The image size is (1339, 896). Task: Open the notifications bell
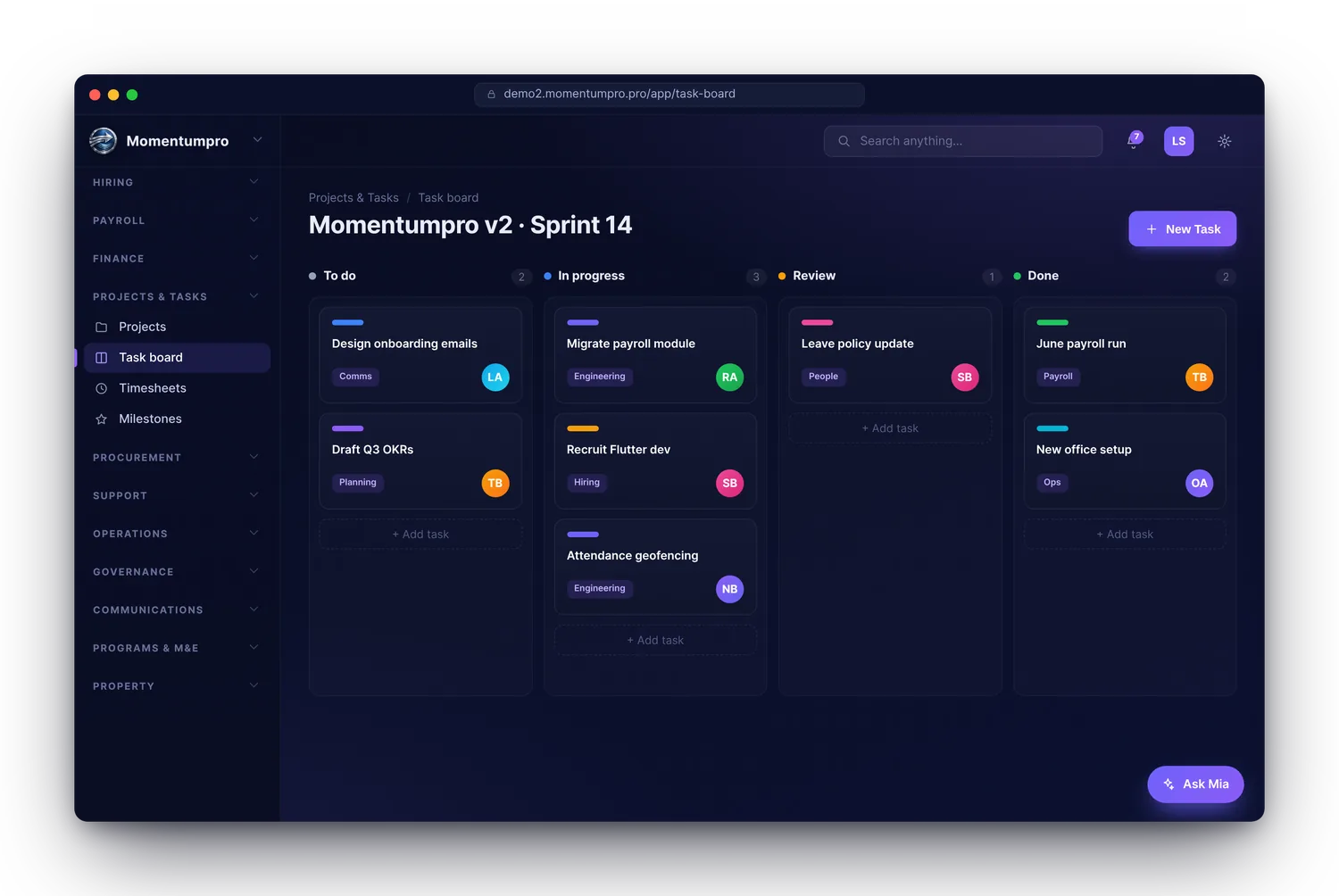[1133, 141]
